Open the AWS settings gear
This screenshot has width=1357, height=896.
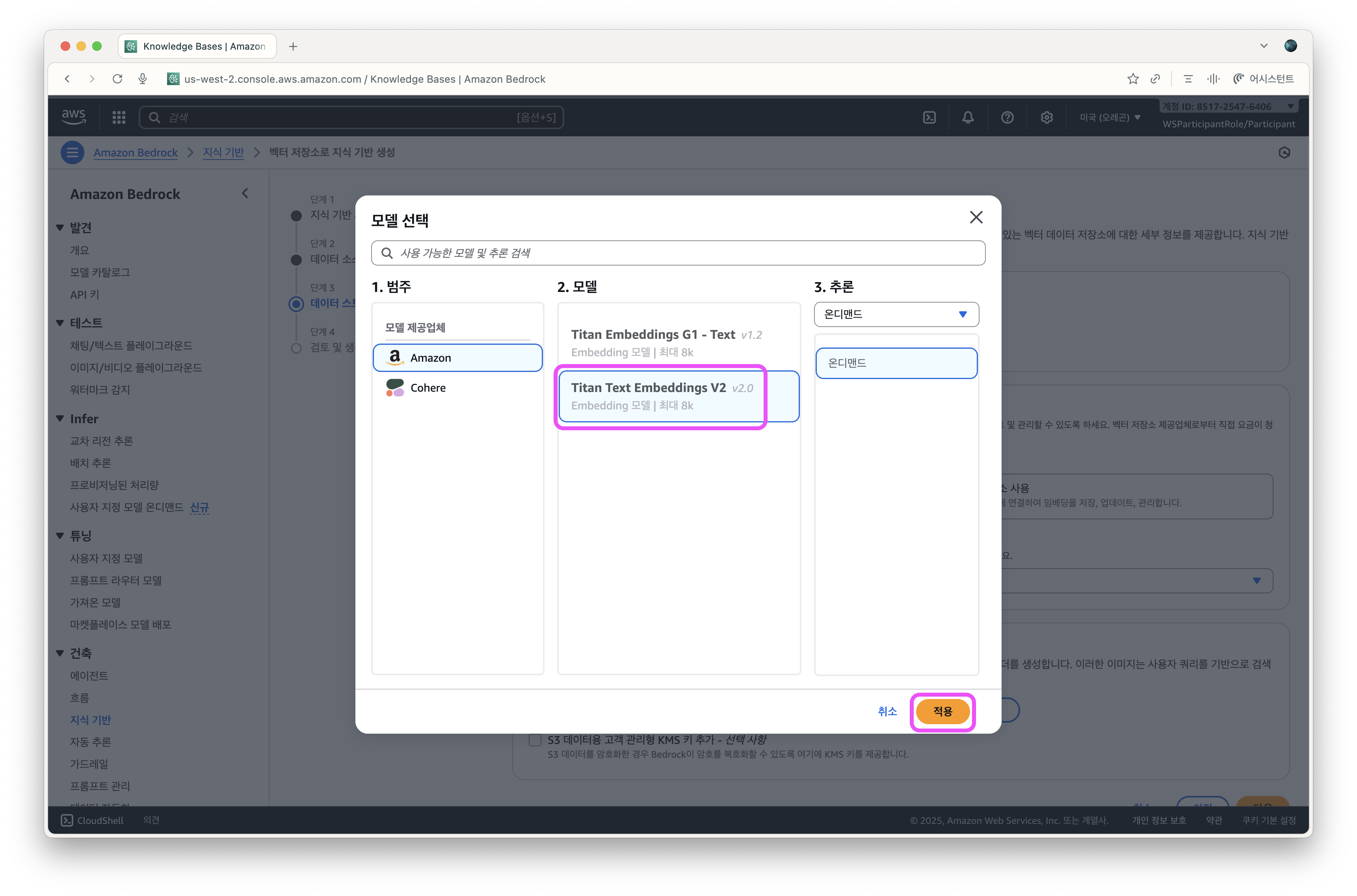(1047, 117)
